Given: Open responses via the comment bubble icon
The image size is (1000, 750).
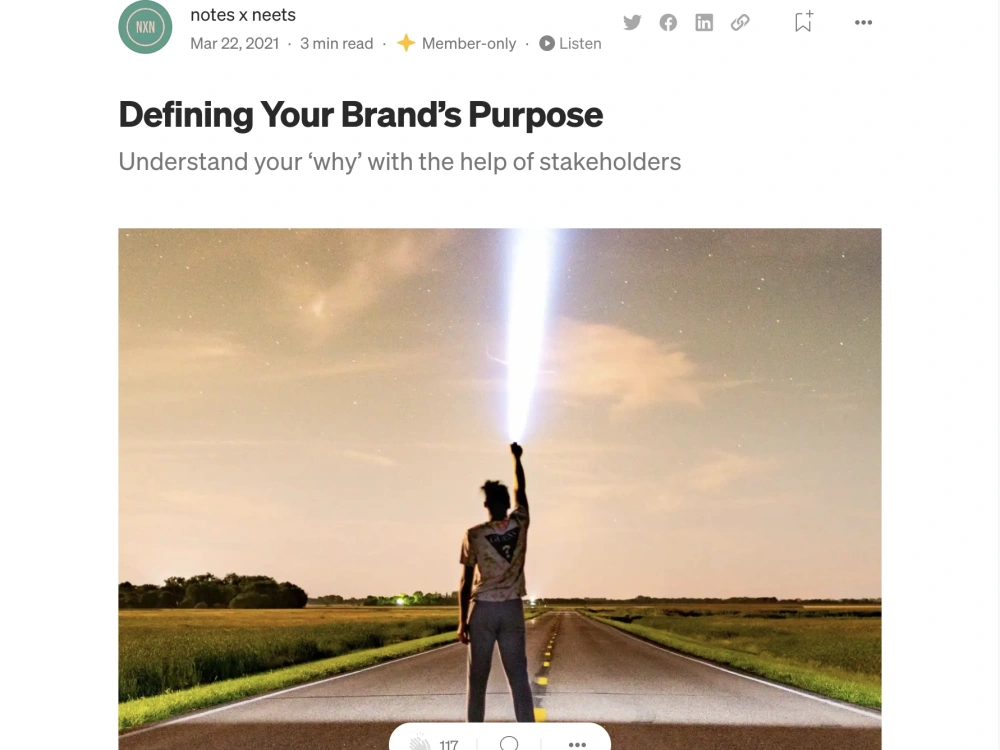Looking at the screenshot, I should (x=510, y=743).
